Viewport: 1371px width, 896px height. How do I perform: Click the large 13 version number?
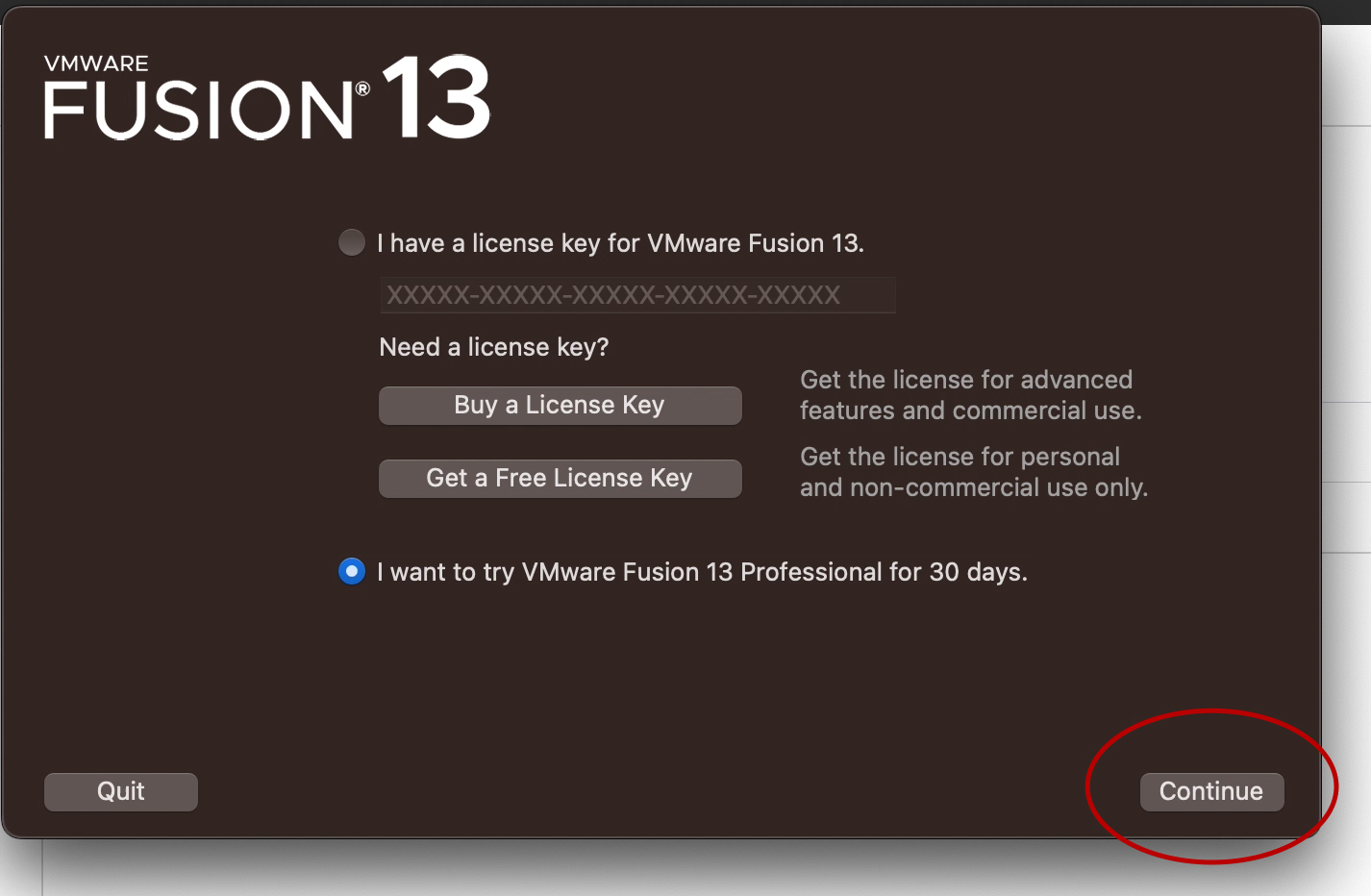[436, 97]
